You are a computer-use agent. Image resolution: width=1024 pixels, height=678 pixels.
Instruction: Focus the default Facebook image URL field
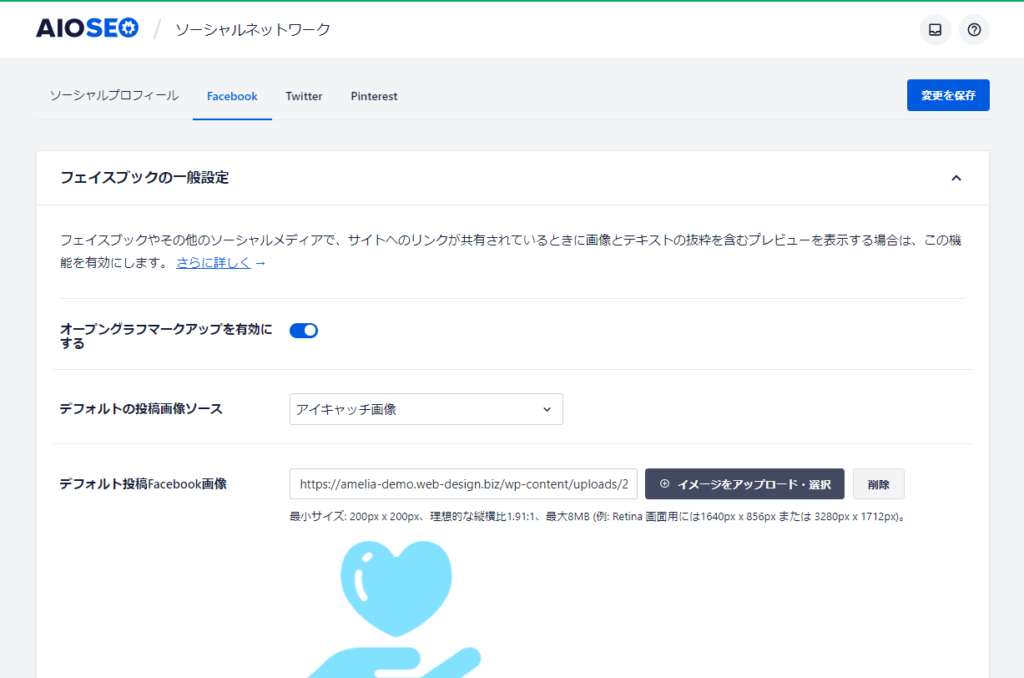click(x=463, y=484)
